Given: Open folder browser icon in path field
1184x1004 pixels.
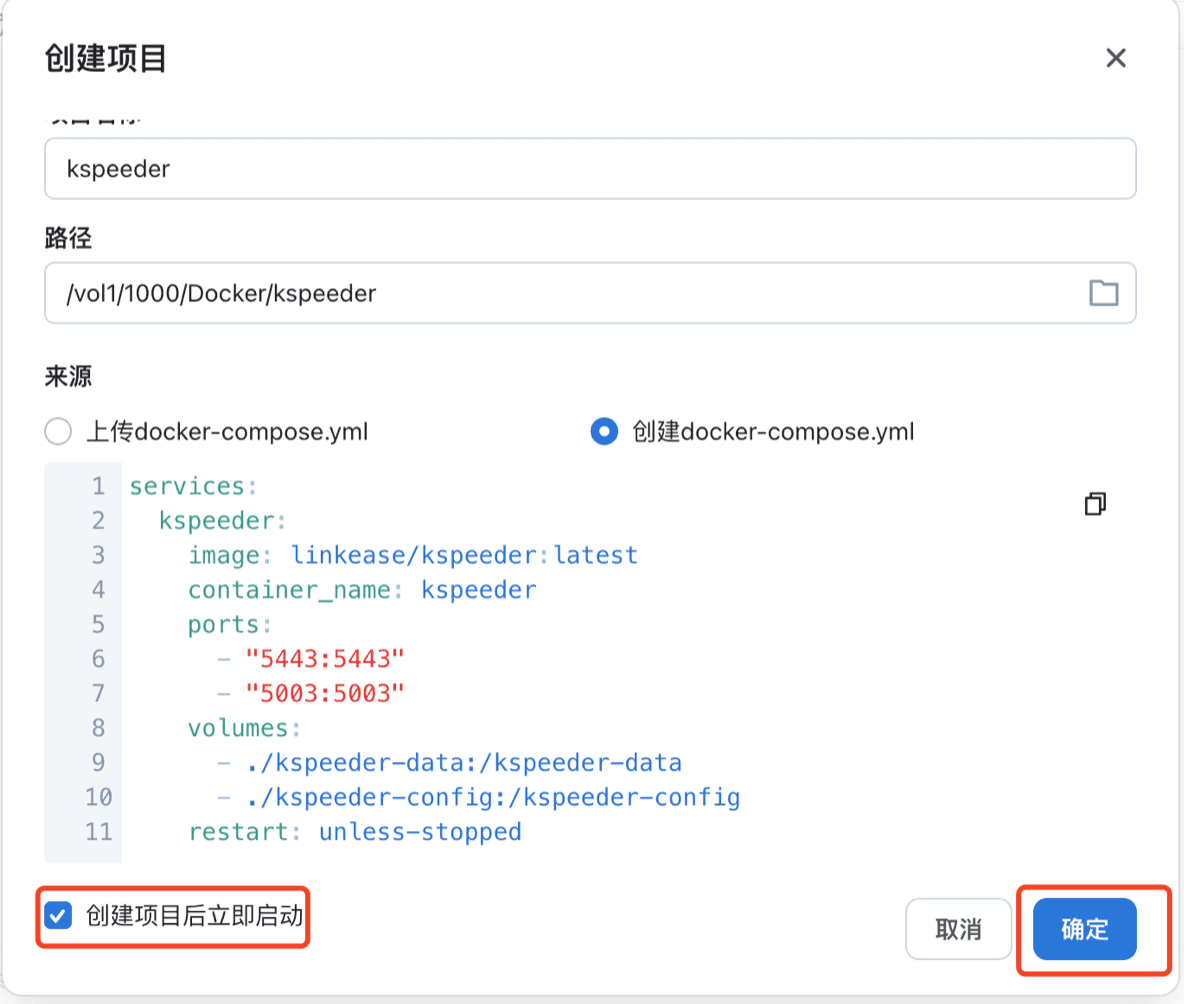Looking at the screenshot, I should point(1103,293).
